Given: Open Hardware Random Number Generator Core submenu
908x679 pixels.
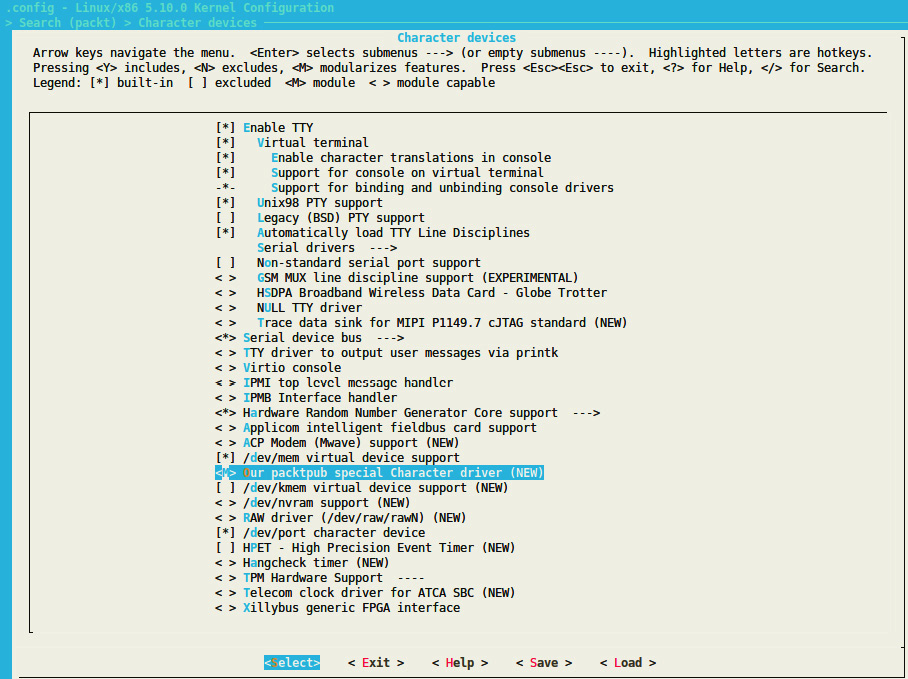Looking at the screenshot, I should coord(420,413).
